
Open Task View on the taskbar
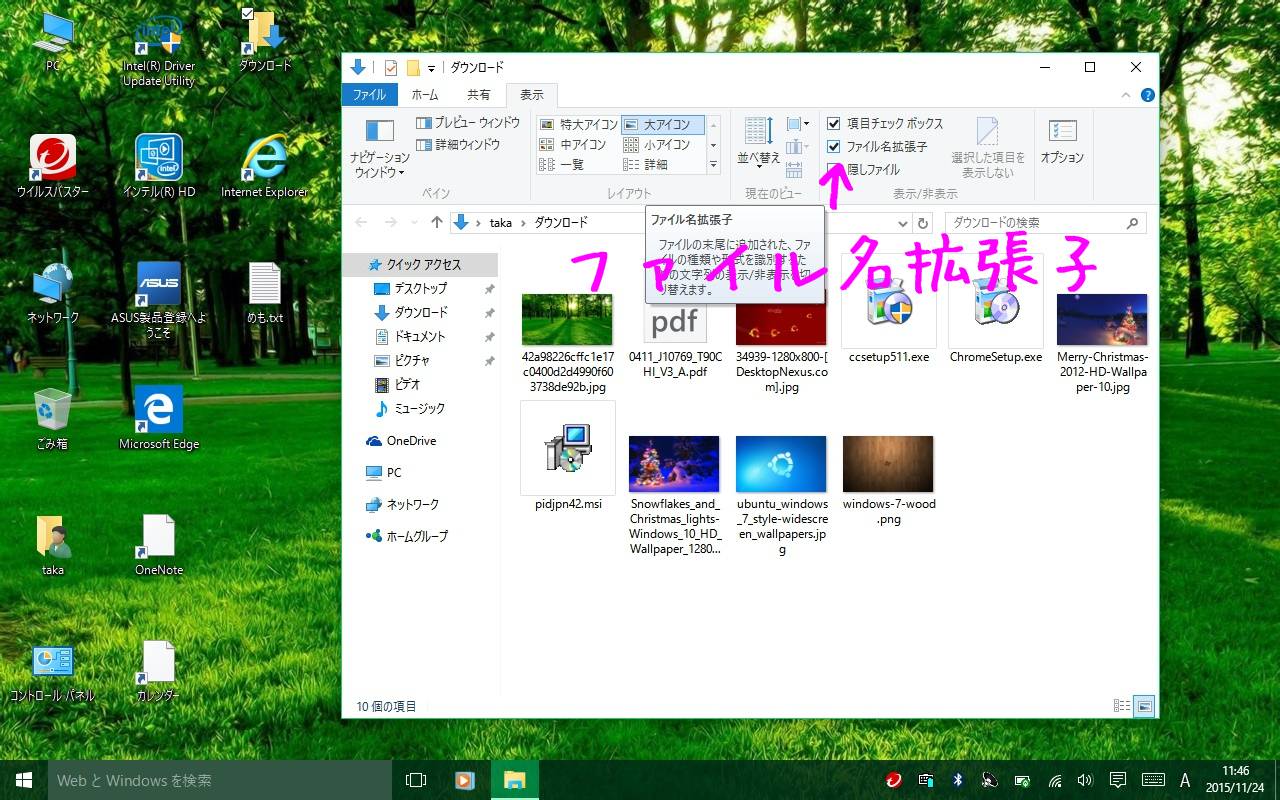416,780
